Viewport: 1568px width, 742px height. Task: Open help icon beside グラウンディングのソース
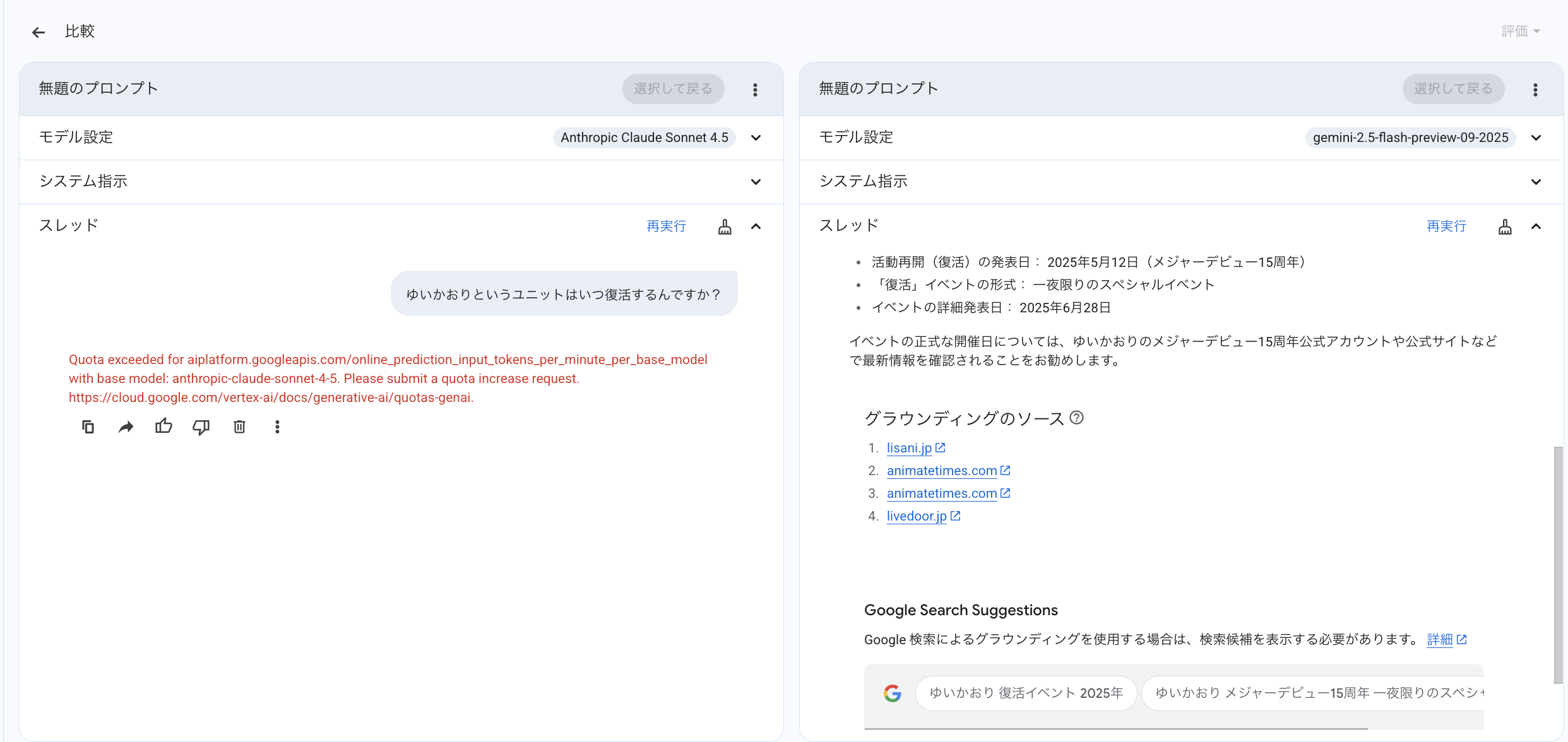click(x=1077, y=418)
